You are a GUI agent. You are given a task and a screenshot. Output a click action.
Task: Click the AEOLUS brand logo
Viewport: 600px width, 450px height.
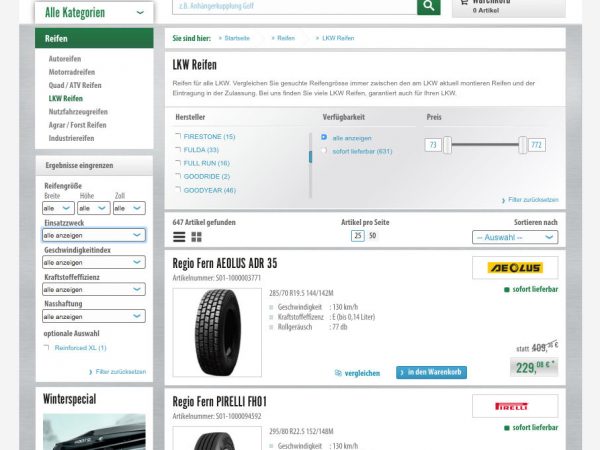tap(515, 267)
